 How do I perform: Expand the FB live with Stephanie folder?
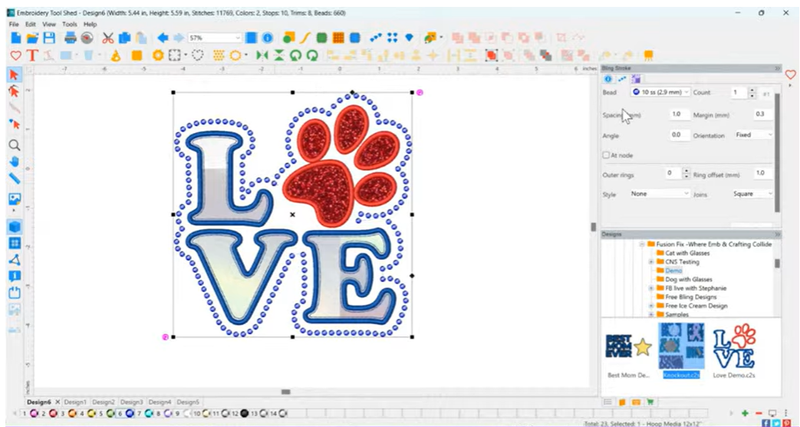651,288
